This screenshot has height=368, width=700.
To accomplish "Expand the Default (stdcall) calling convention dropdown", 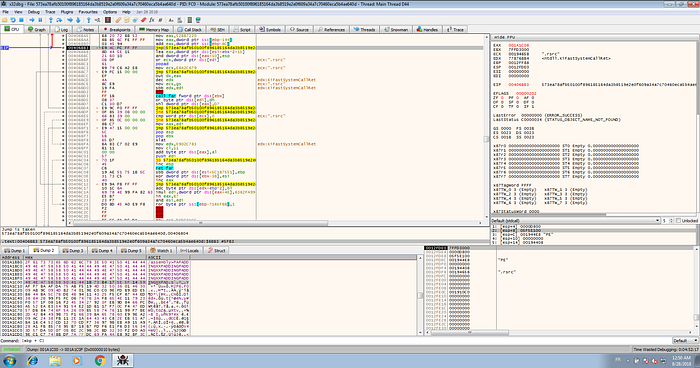I will coord(575,221).
